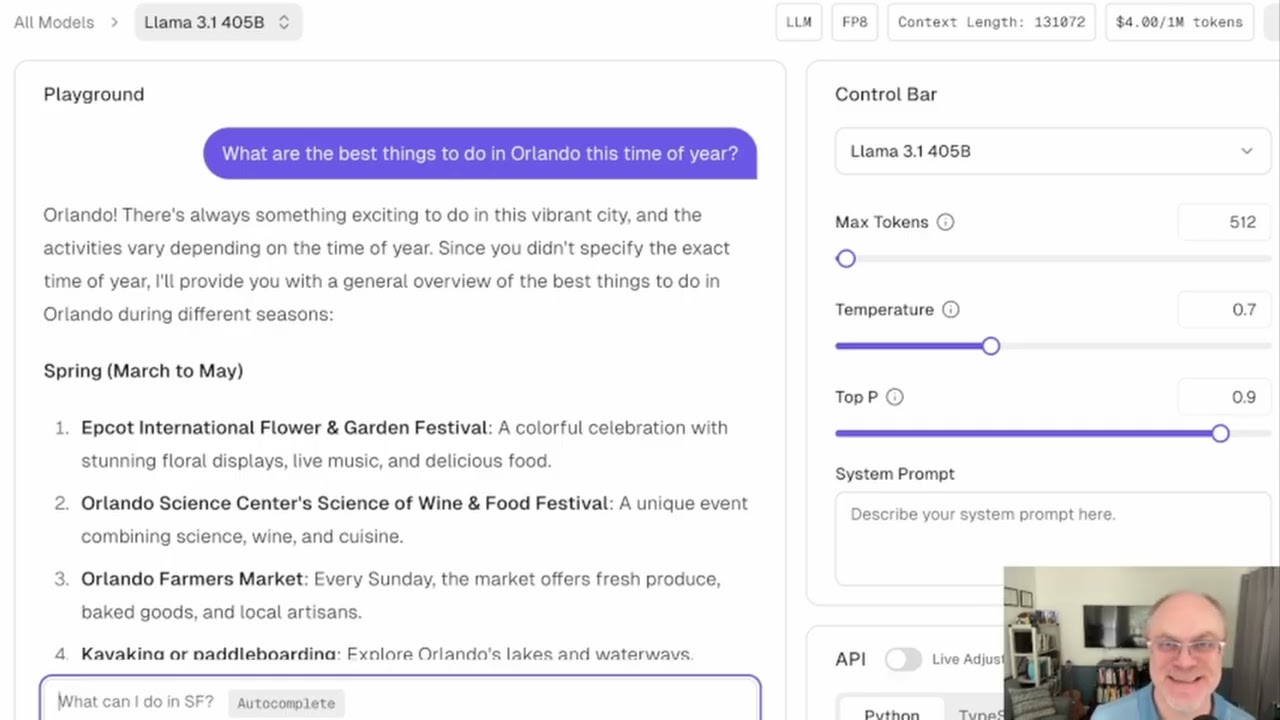
Task: Select the Python code tab
Action: (x=891, y=713)
